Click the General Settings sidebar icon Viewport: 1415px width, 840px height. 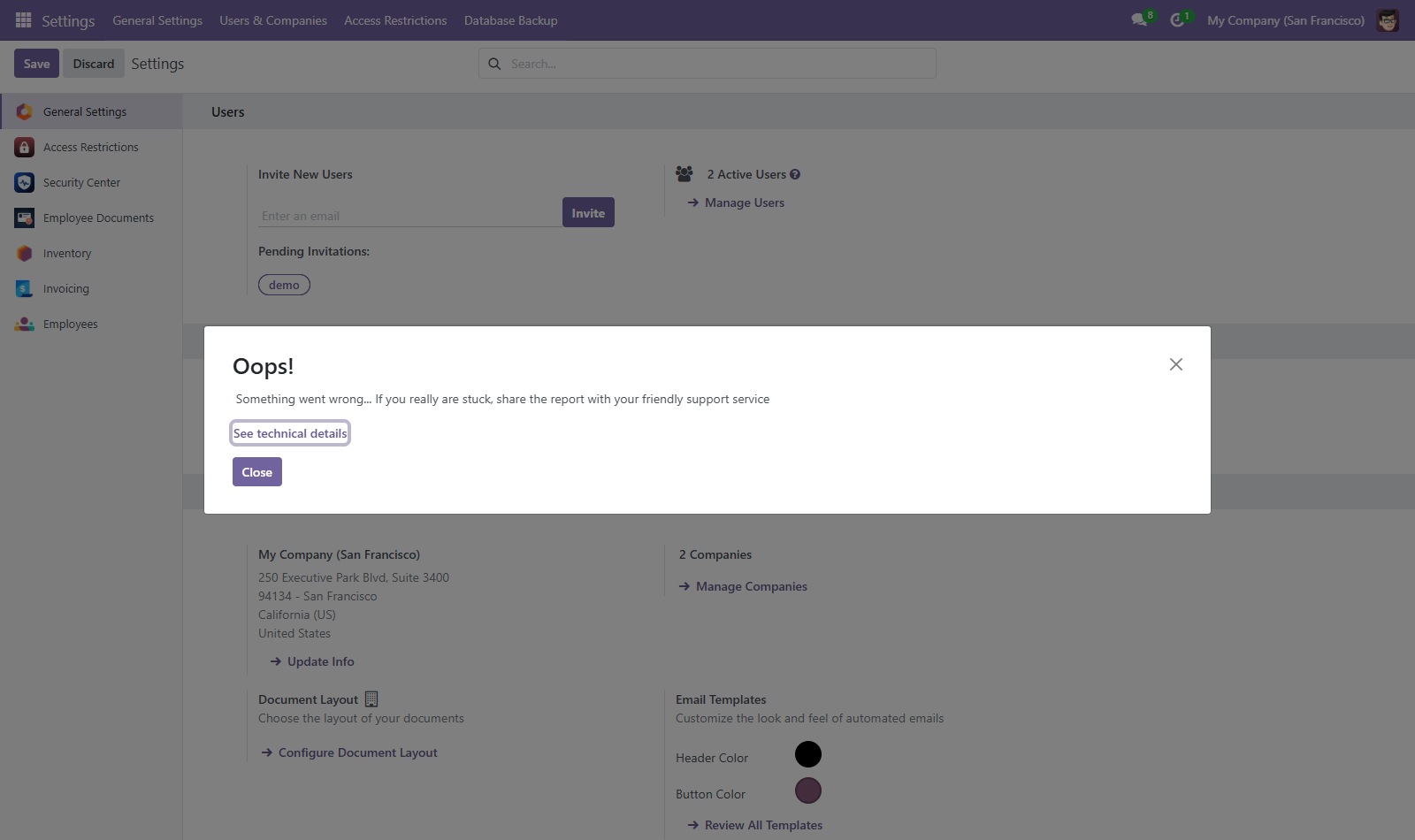point(25,111)
